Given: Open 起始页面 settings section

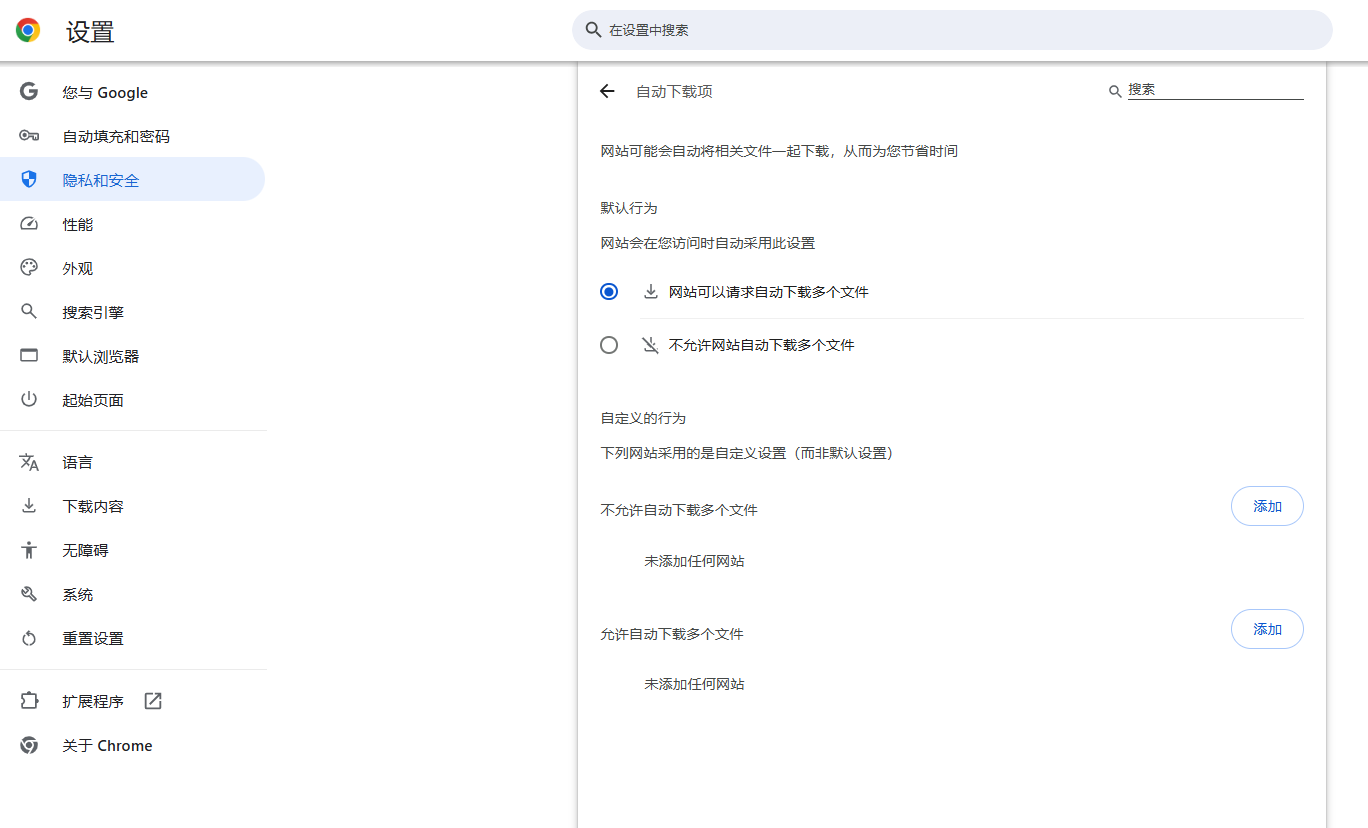Looking at the screenshot, I should 133,400.
